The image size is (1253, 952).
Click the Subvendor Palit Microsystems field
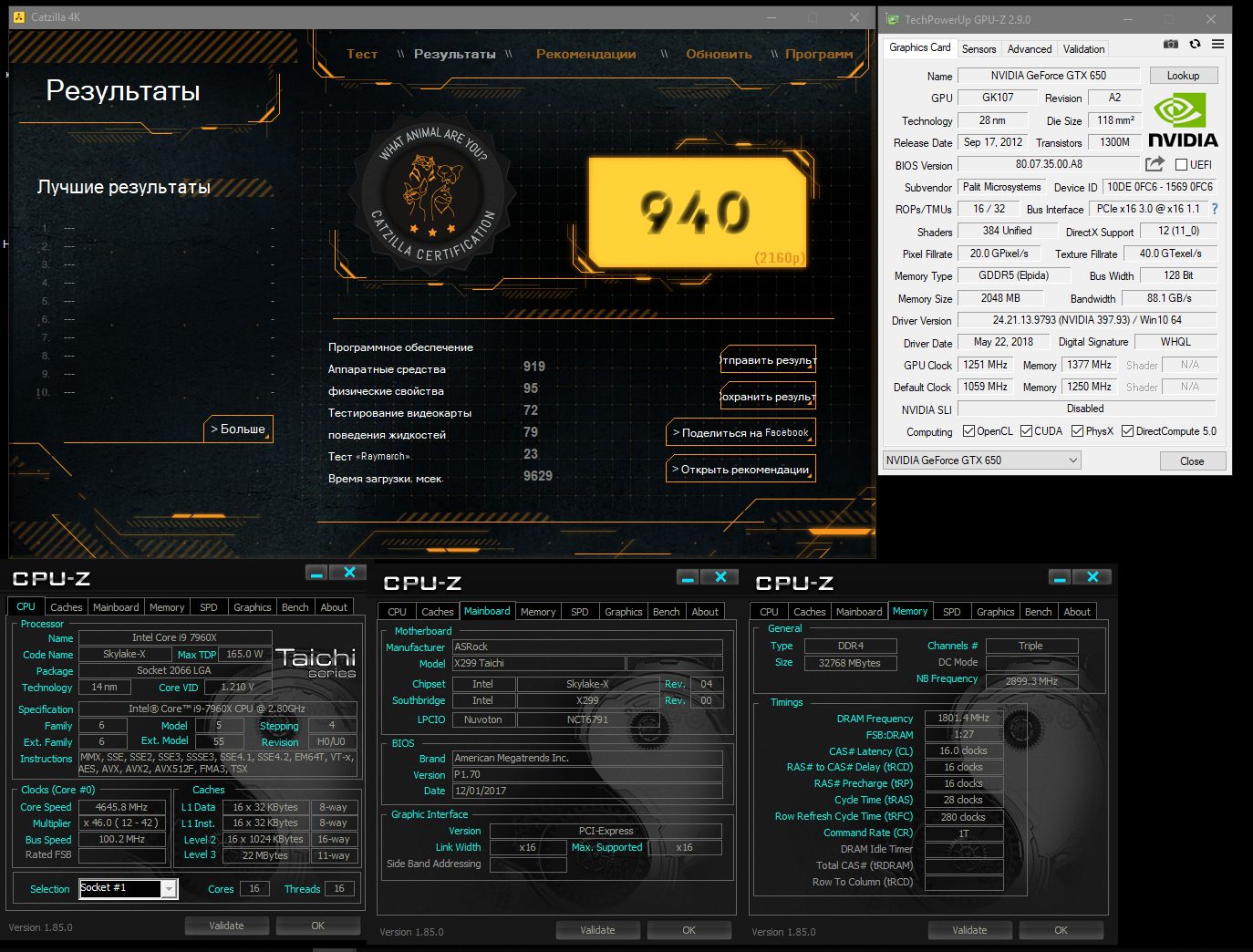(1001, 187)
